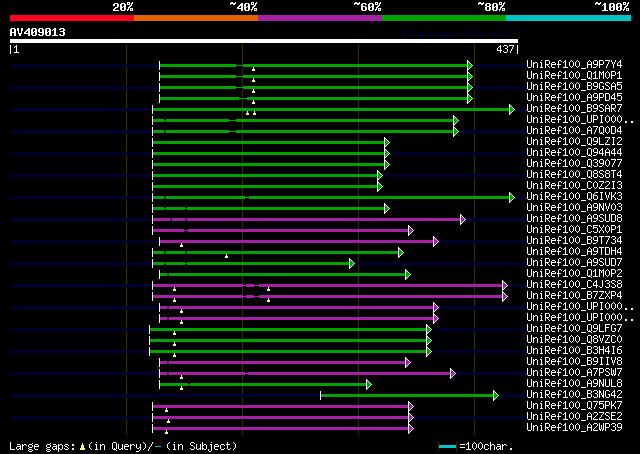Click the red 20% identity legend segment
This screenshot has height=454, width=640.
(x=72, y=18)
